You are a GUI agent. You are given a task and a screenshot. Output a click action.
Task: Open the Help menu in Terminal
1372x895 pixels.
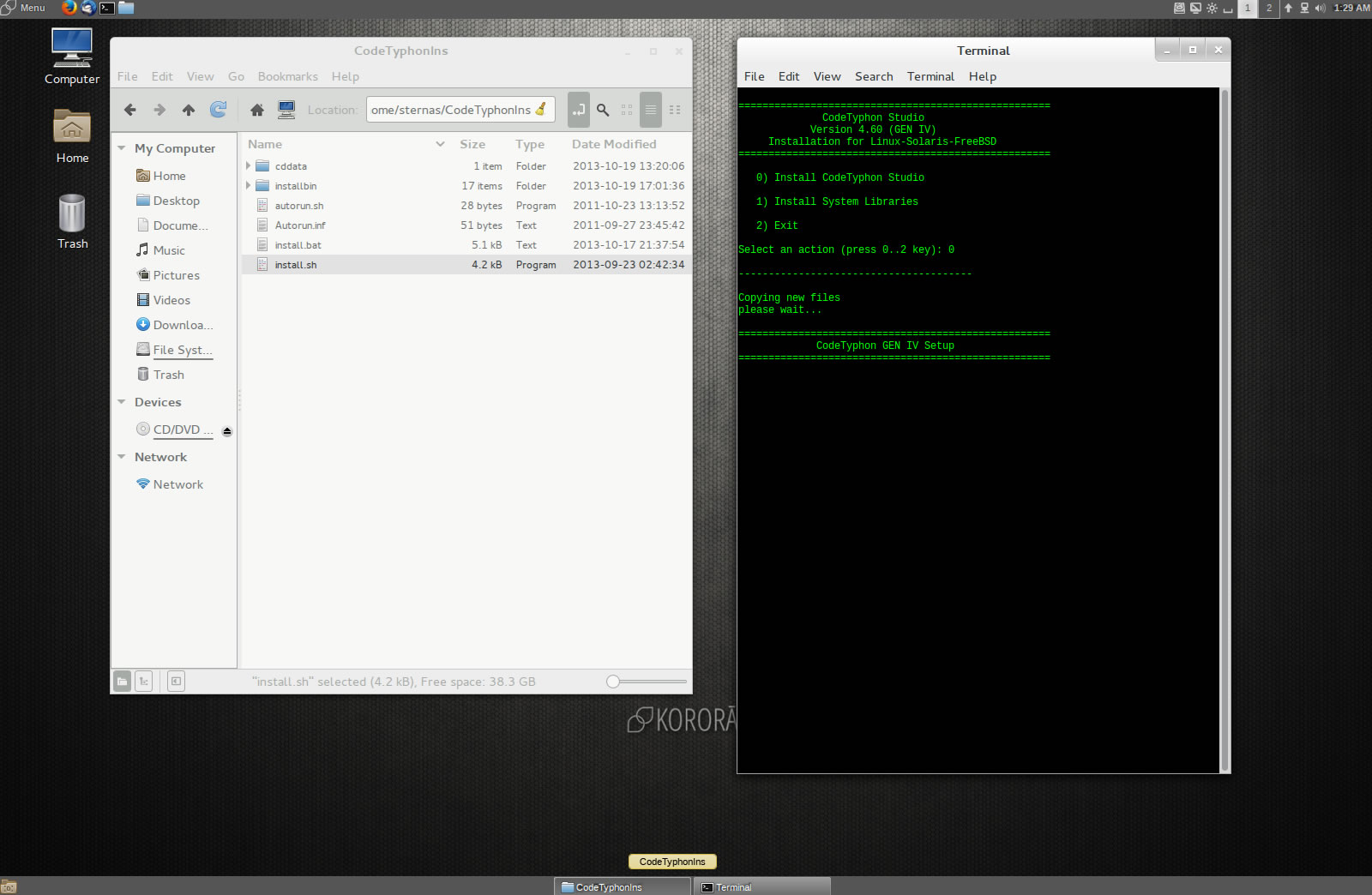983,76
